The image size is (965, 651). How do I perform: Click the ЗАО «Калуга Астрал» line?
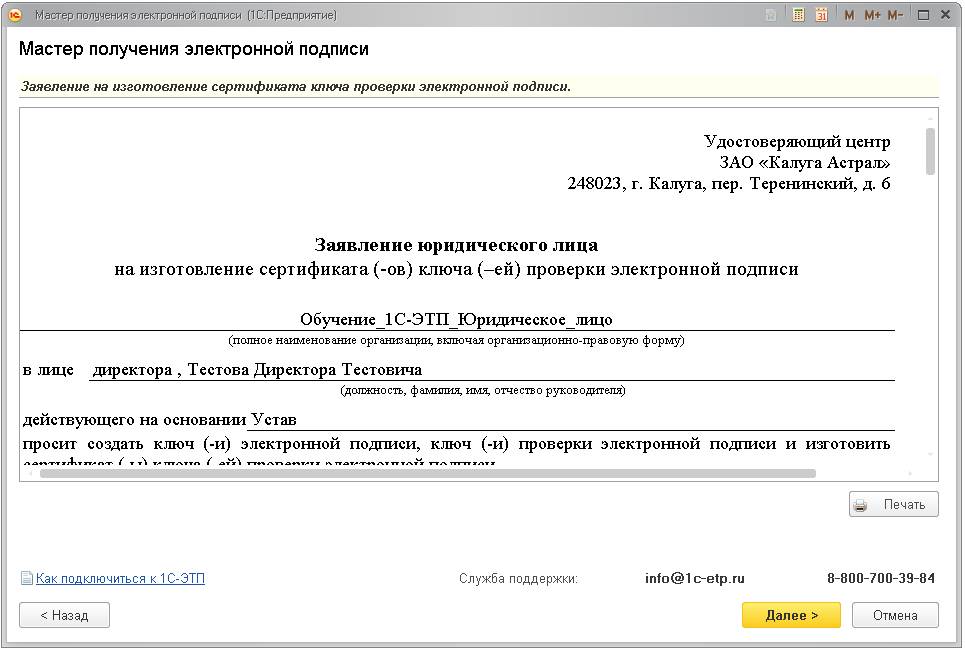tap(805, 162)
